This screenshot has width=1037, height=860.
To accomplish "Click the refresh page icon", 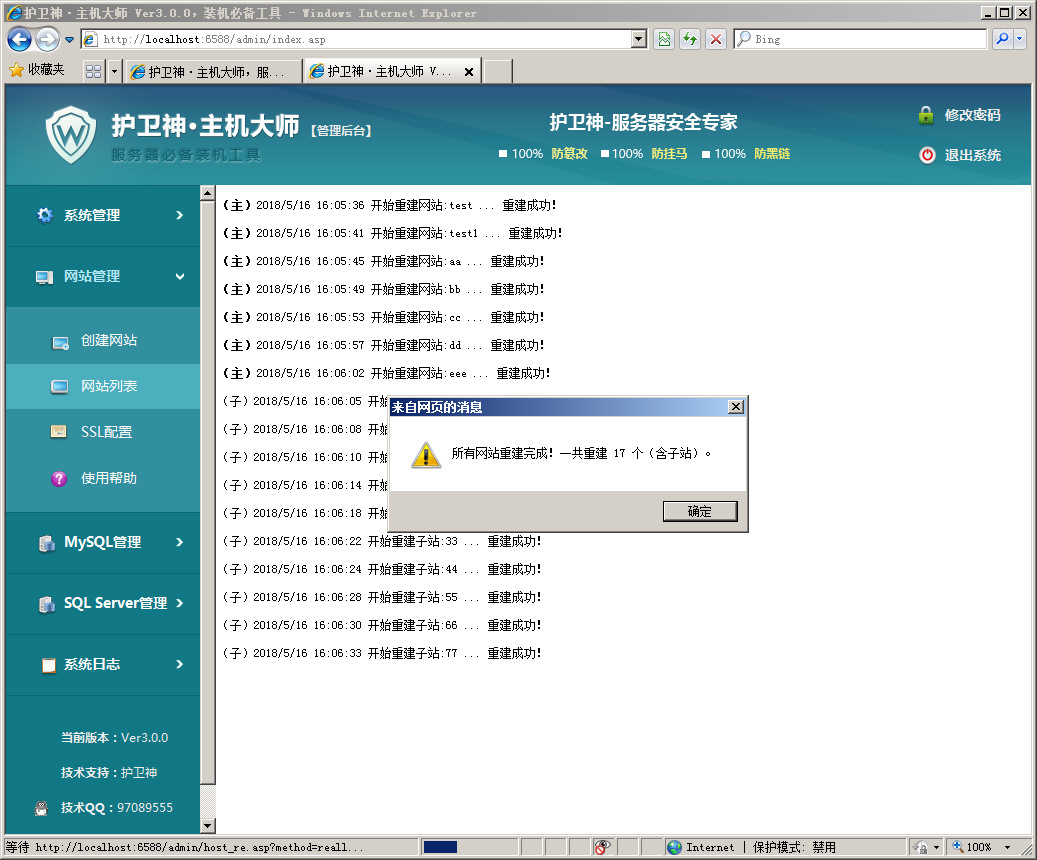I will pos(690,40).
